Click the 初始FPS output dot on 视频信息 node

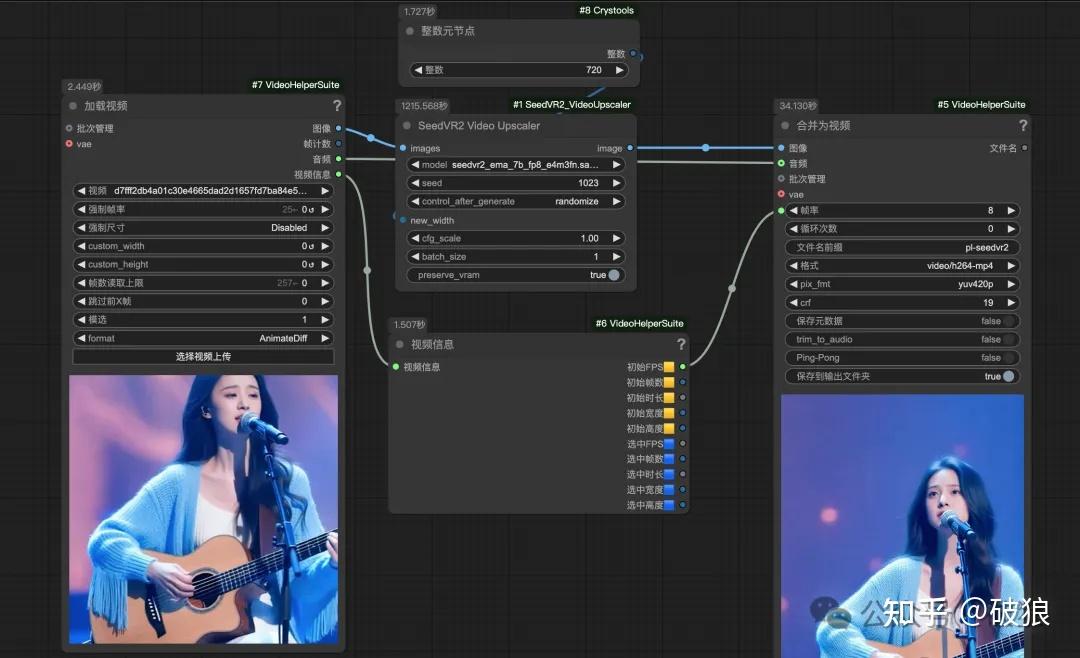pyautogui.click(x=682, y=367)
